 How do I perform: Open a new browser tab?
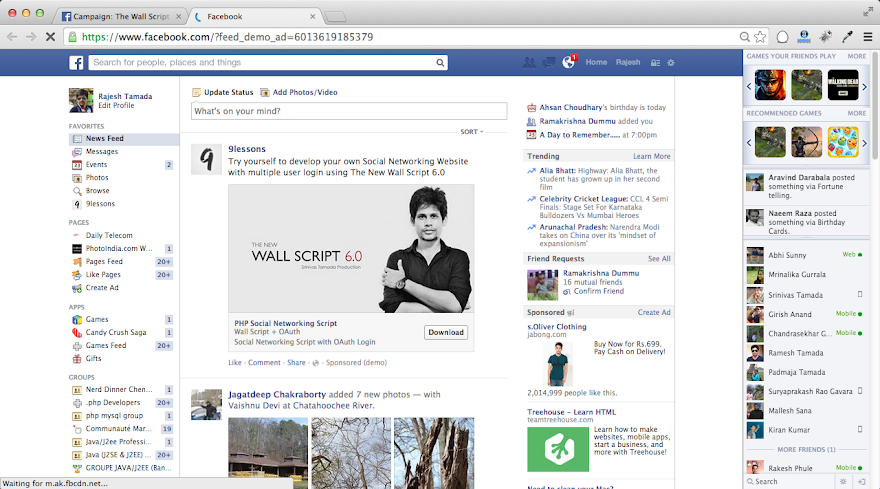click(x=336, y=17)
